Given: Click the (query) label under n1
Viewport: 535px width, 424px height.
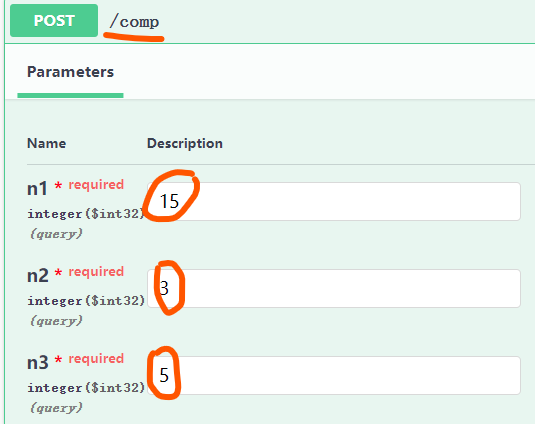Looking at the screenshot, I should click(56, 234).
